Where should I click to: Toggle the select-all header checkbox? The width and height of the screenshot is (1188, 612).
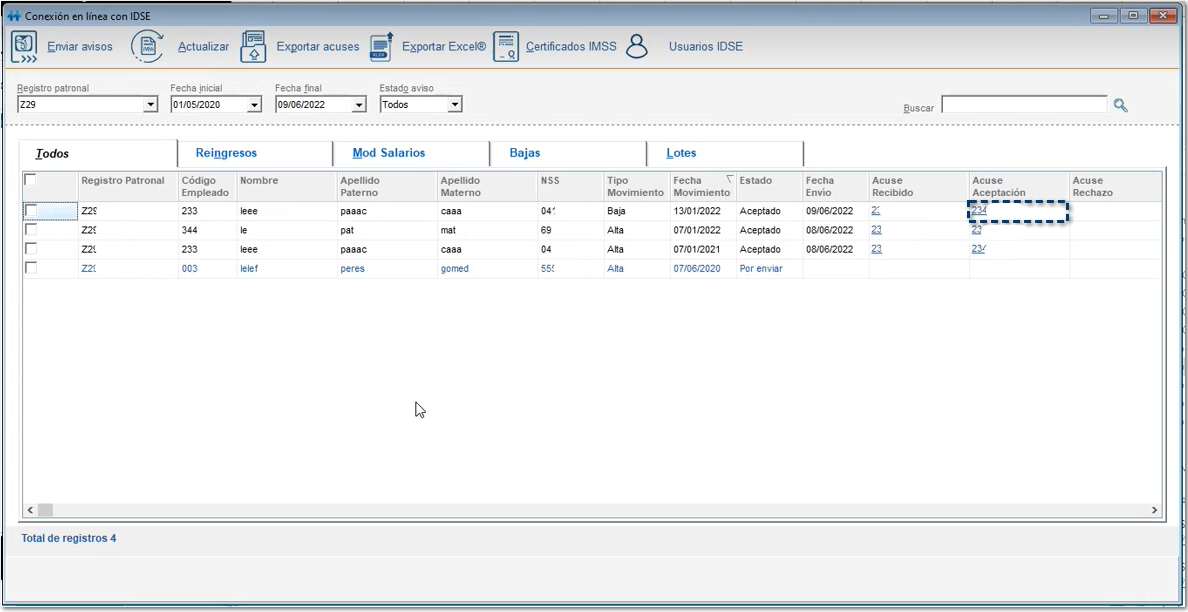pos(31,180)
